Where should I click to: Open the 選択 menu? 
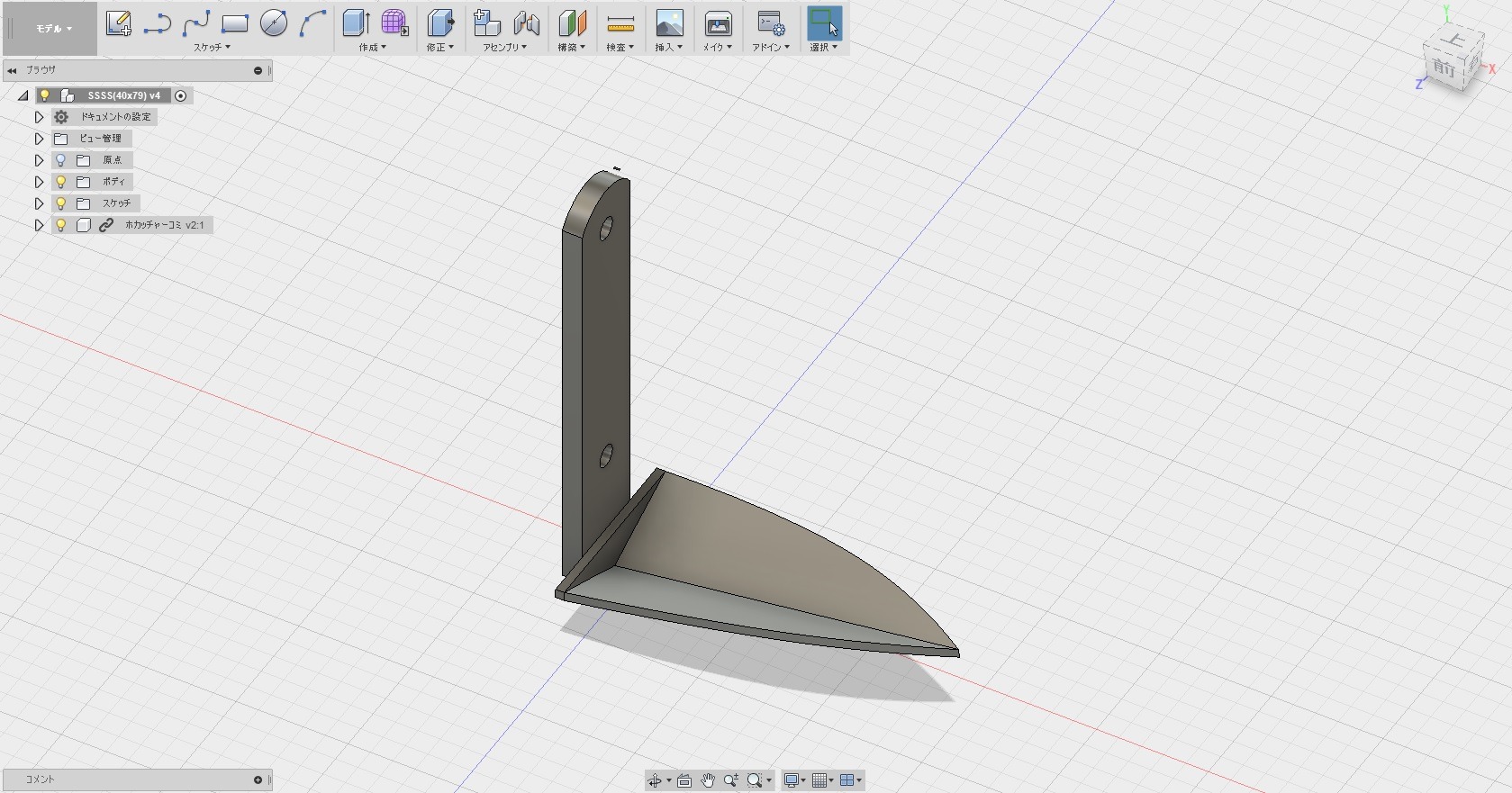(x=823, y=47)
